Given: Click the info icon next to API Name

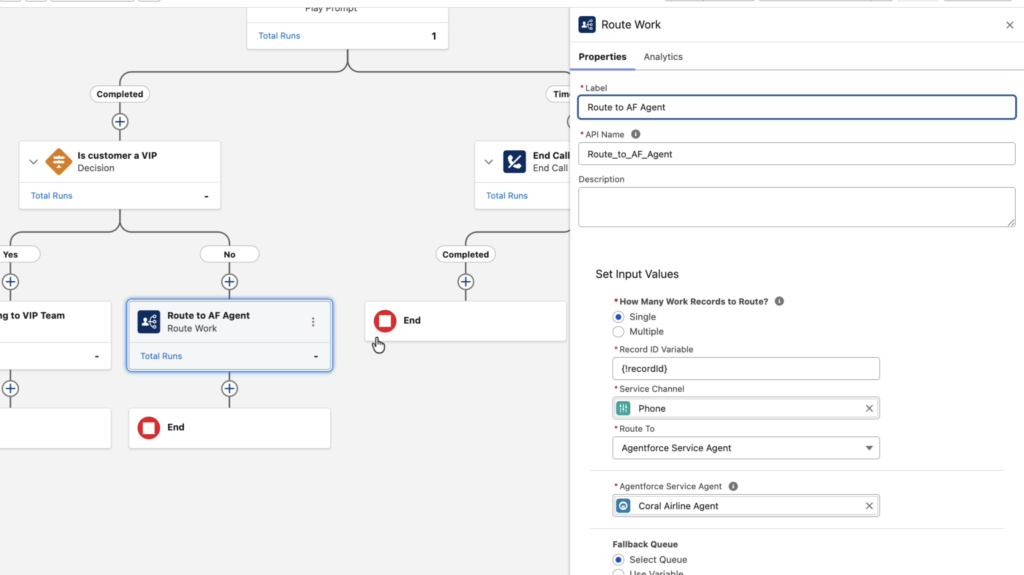Looking at the screenshot, I should (x=636, y=134).
